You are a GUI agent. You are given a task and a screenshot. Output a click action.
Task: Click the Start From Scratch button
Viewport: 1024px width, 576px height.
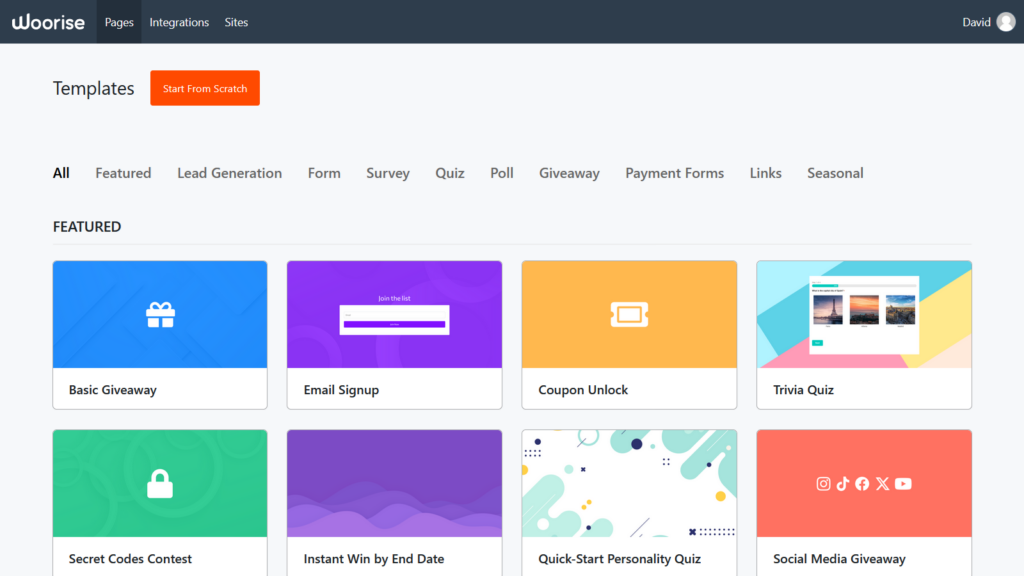204,88
